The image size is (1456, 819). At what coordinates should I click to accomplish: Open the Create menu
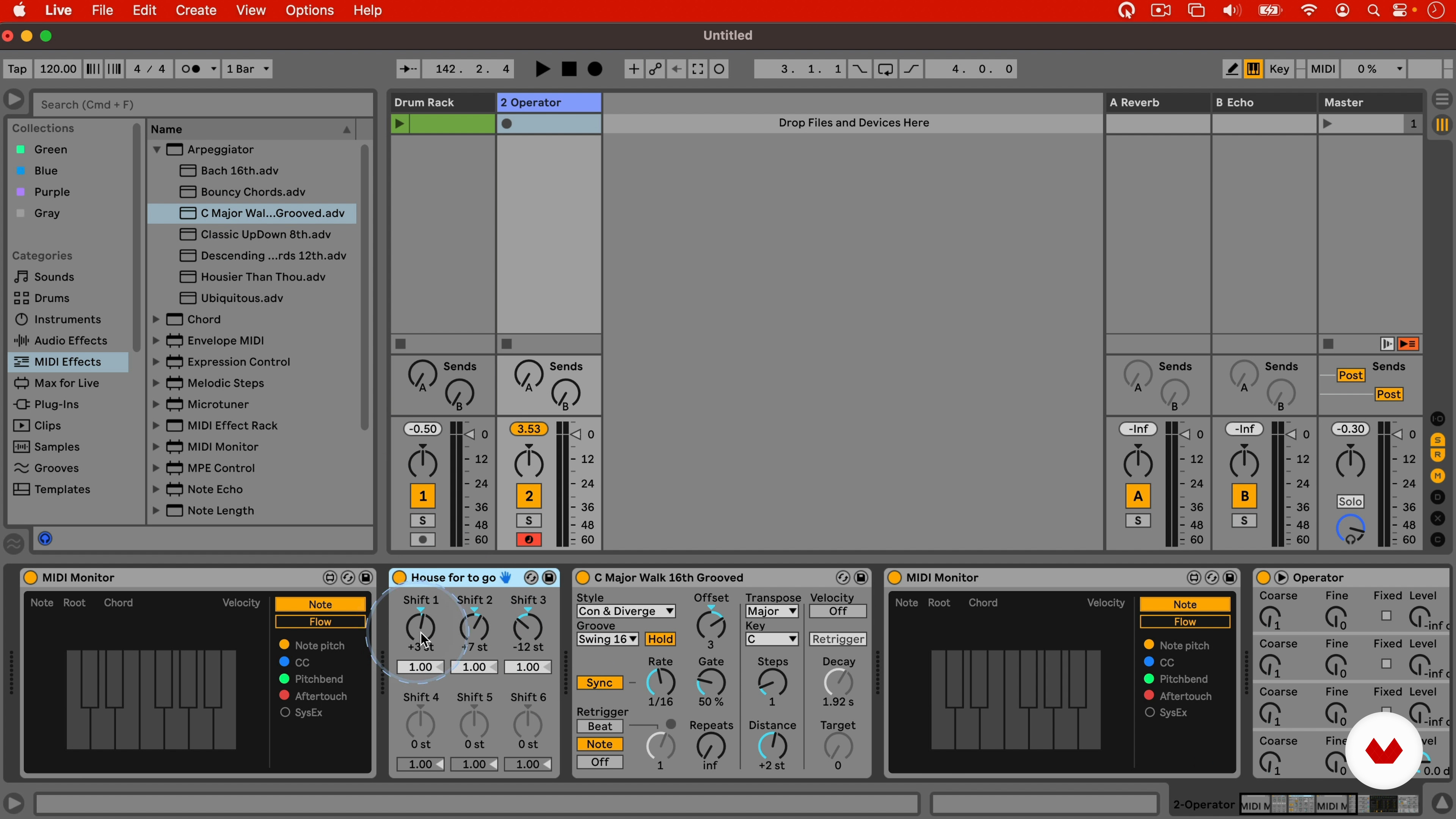pyautogui.click(x=196, y=10)
